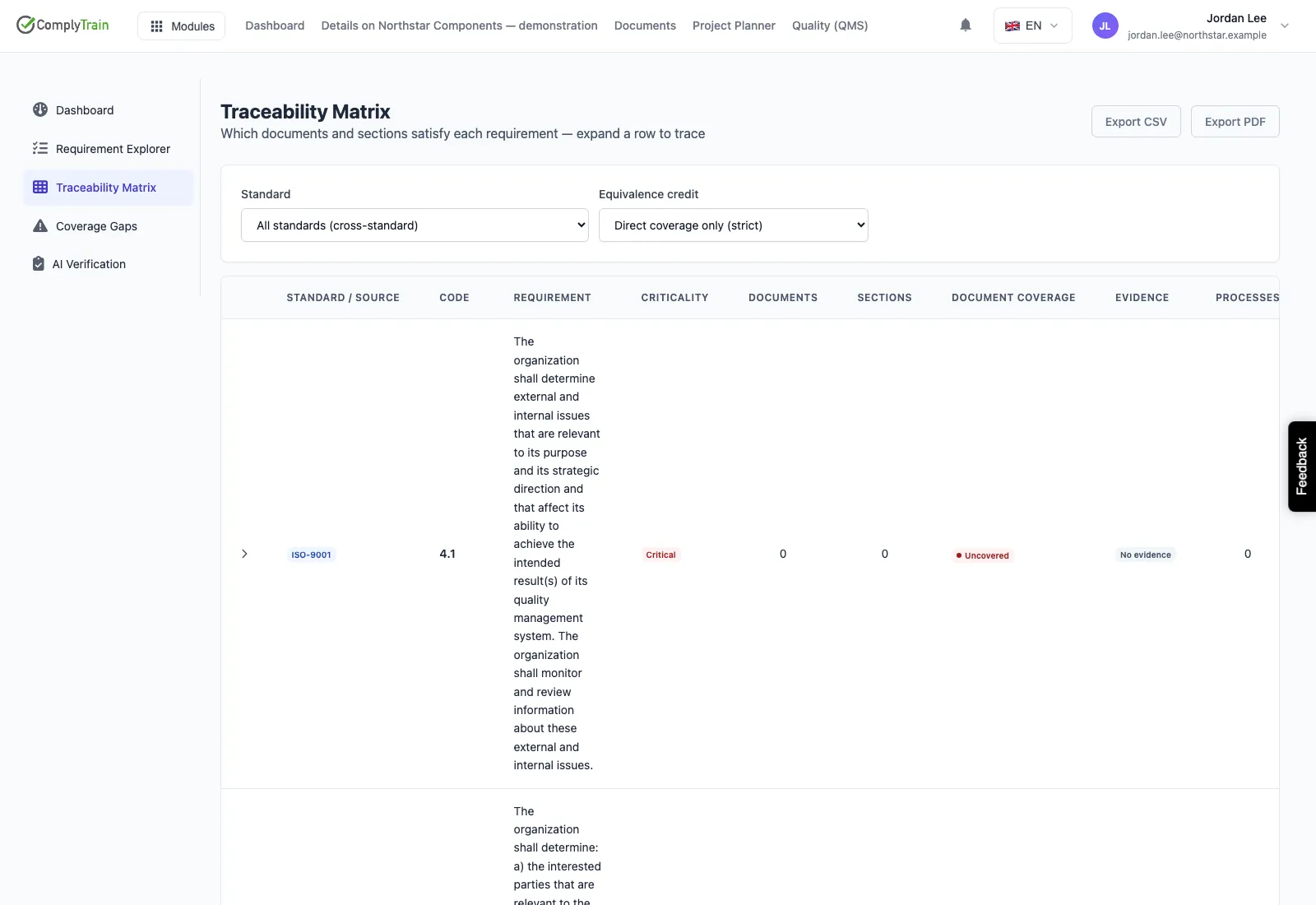Click the Standard / Source column header
Screen dimensions: 1316x905
pos(343,298)
